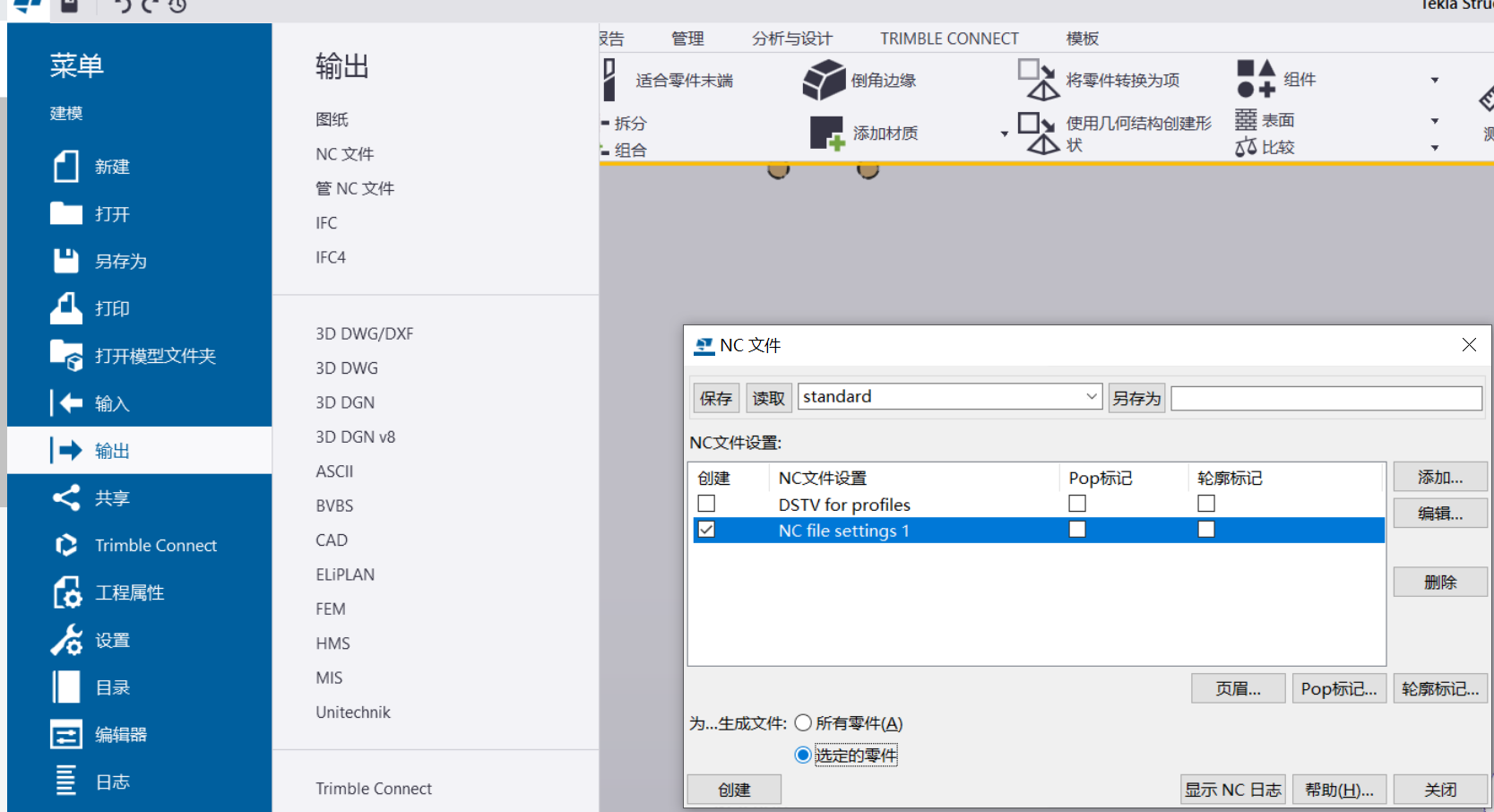Click the 创建 button at dialog bottom
1494x812 pixels.
pyautogui.click(x=734, y=790)
